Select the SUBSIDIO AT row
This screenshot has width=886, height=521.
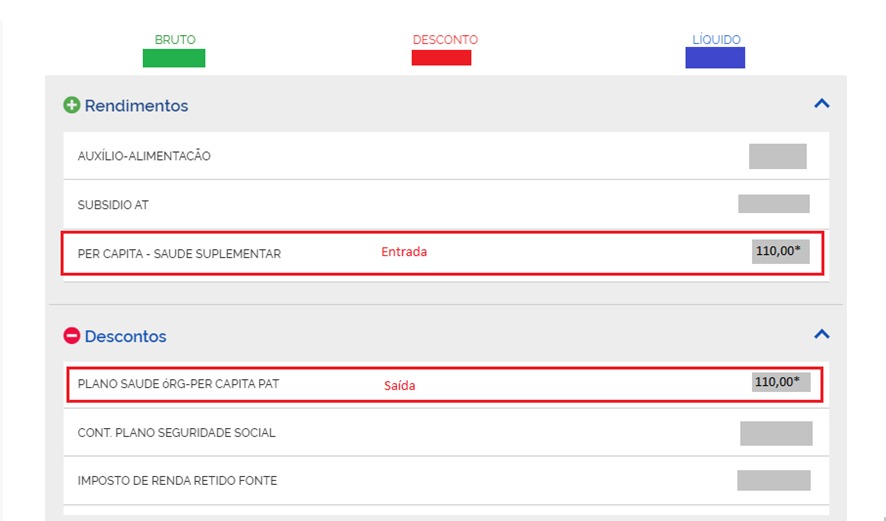click(113, 205)
